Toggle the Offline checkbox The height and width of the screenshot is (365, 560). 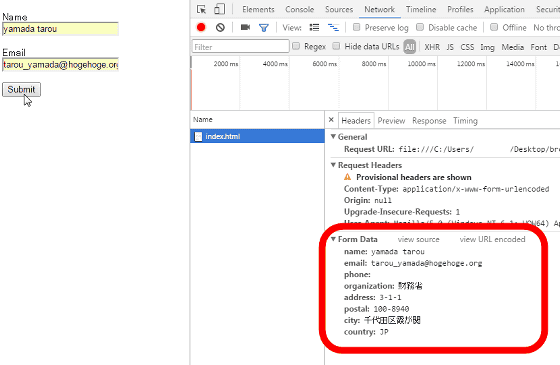494,27
